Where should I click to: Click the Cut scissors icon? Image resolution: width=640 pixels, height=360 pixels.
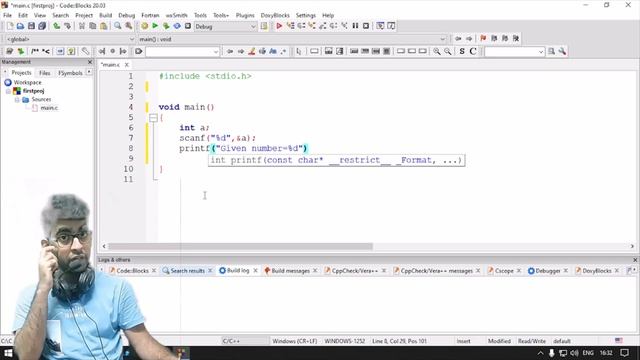pyautogui.click(x=82, y=26)
